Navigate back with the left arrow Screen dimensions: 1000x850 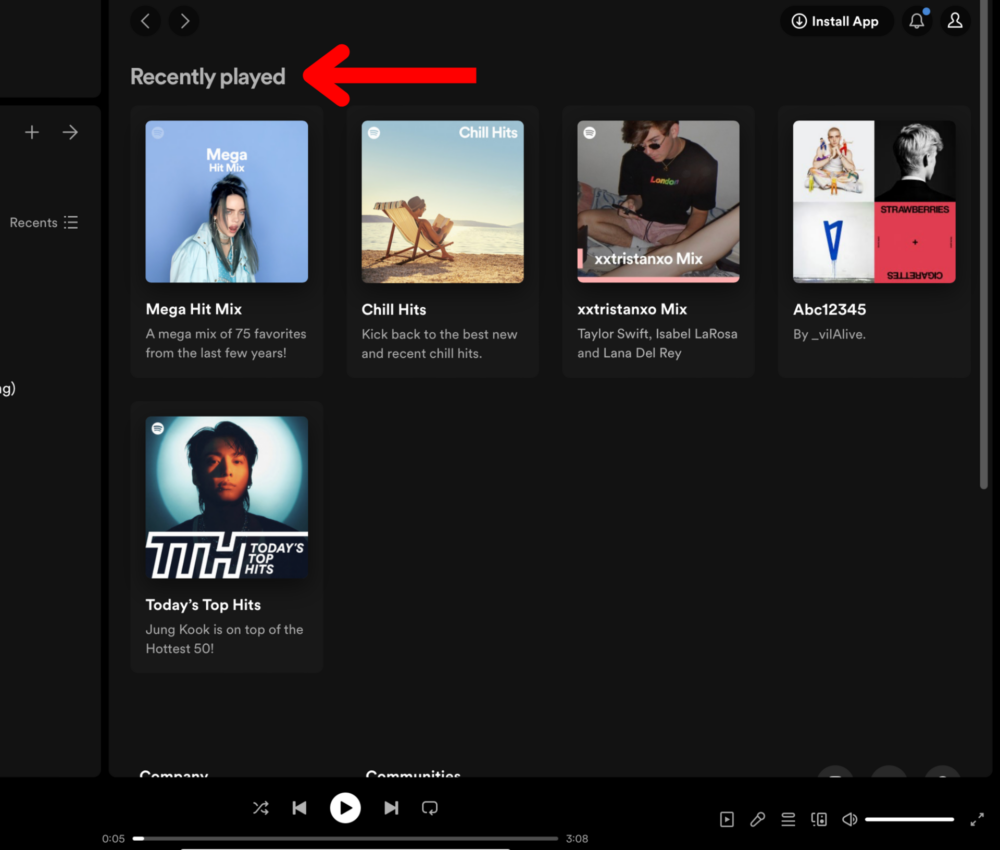(x=145, y=20)
